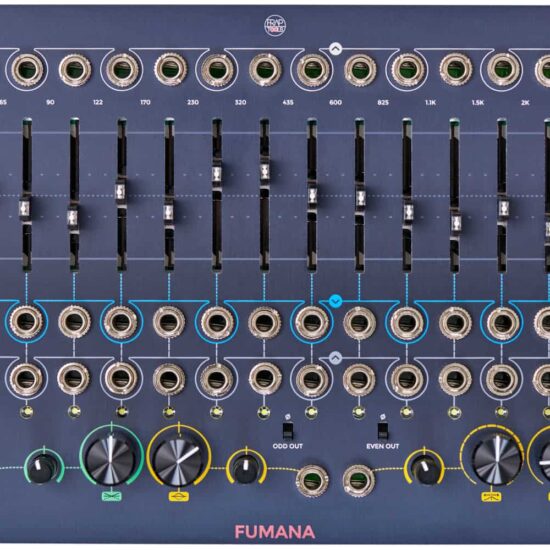The image size is (550, 550).
Task: Click the top-row jack of the 1.5K band
Action: (x=503, y=69)
